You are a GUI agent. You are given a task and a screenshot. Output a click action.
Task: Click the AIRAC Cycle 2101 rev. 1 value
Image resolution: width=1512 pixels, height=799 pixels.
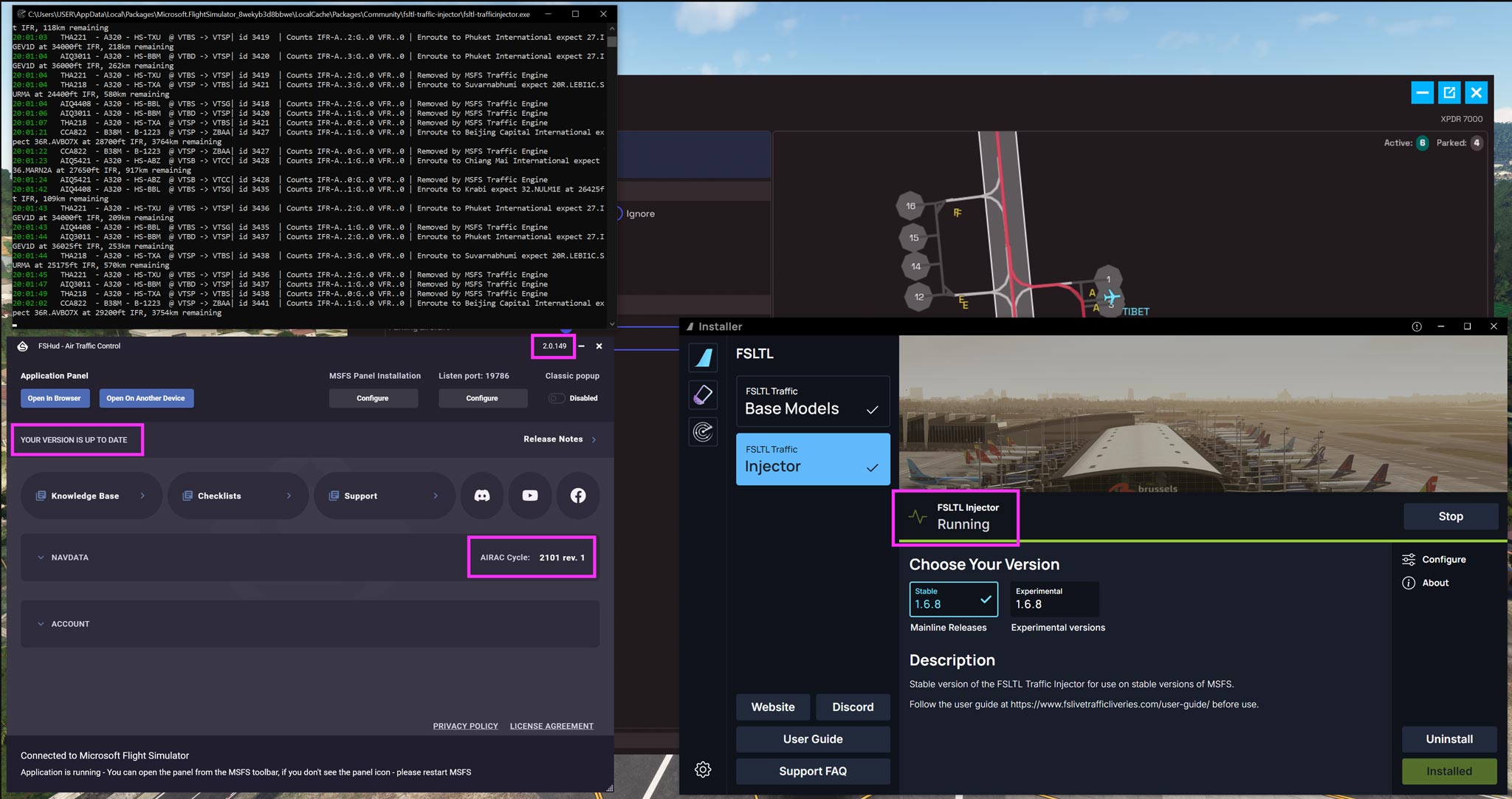[562, 558]
